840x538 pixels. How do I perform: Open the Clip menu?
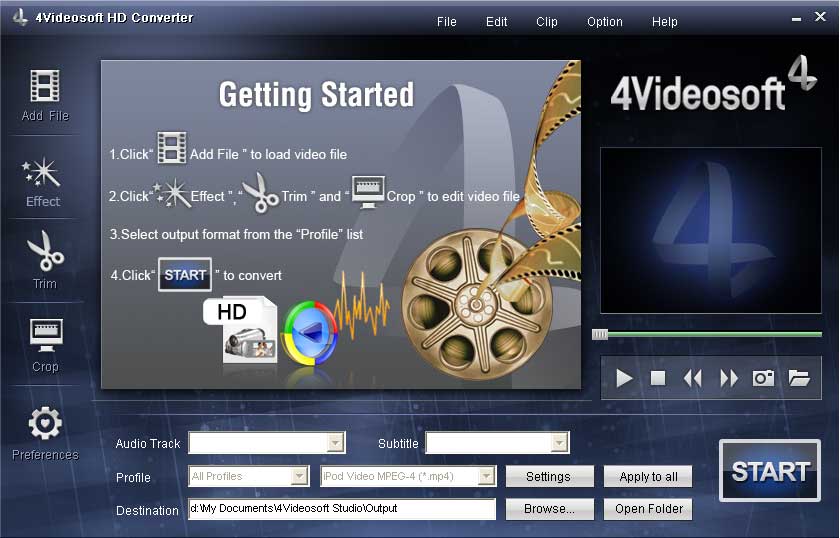546,21
